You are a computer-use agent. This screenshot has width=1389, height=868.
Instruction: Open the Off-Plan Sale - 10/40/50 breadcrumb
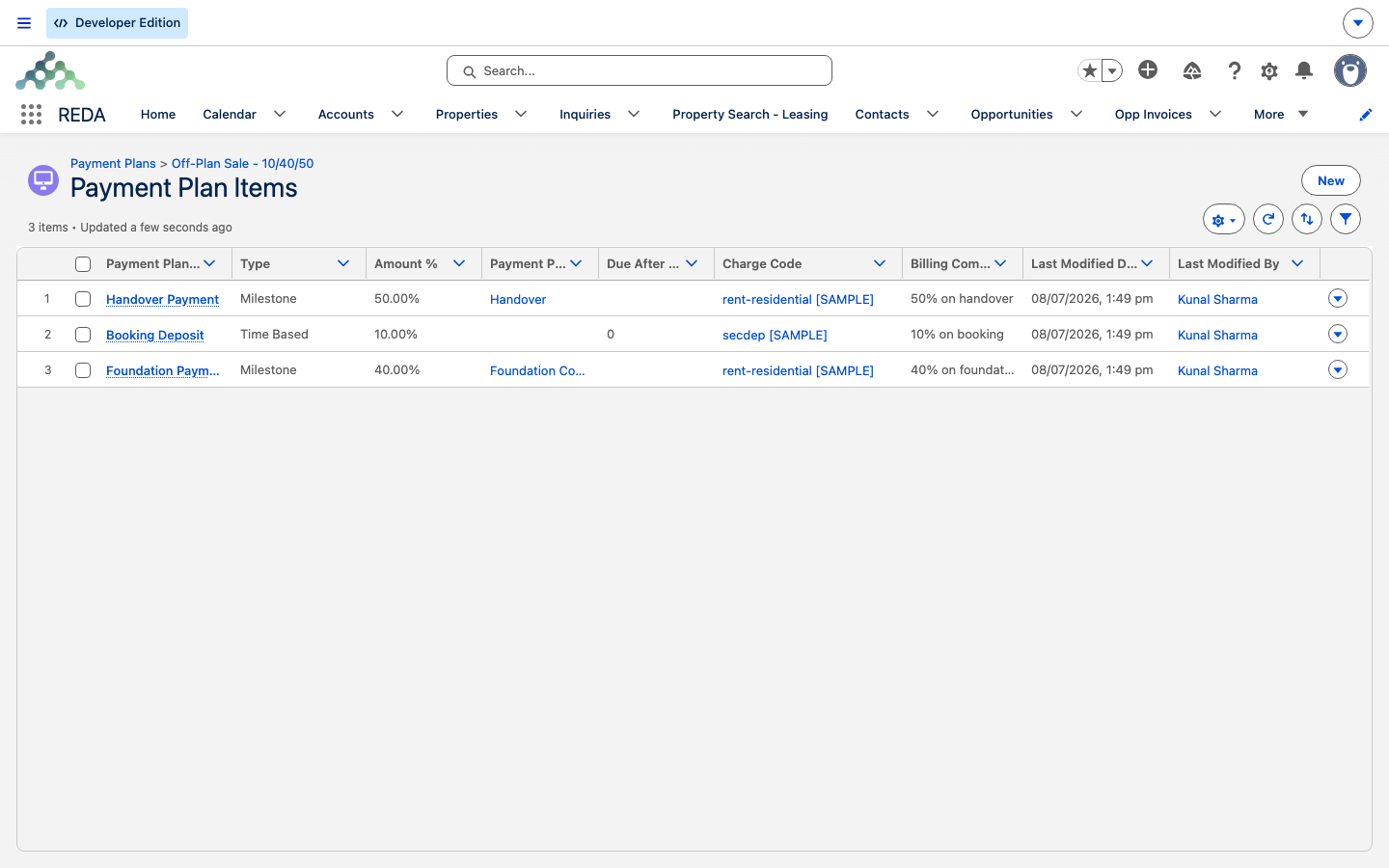pos(242,163)
